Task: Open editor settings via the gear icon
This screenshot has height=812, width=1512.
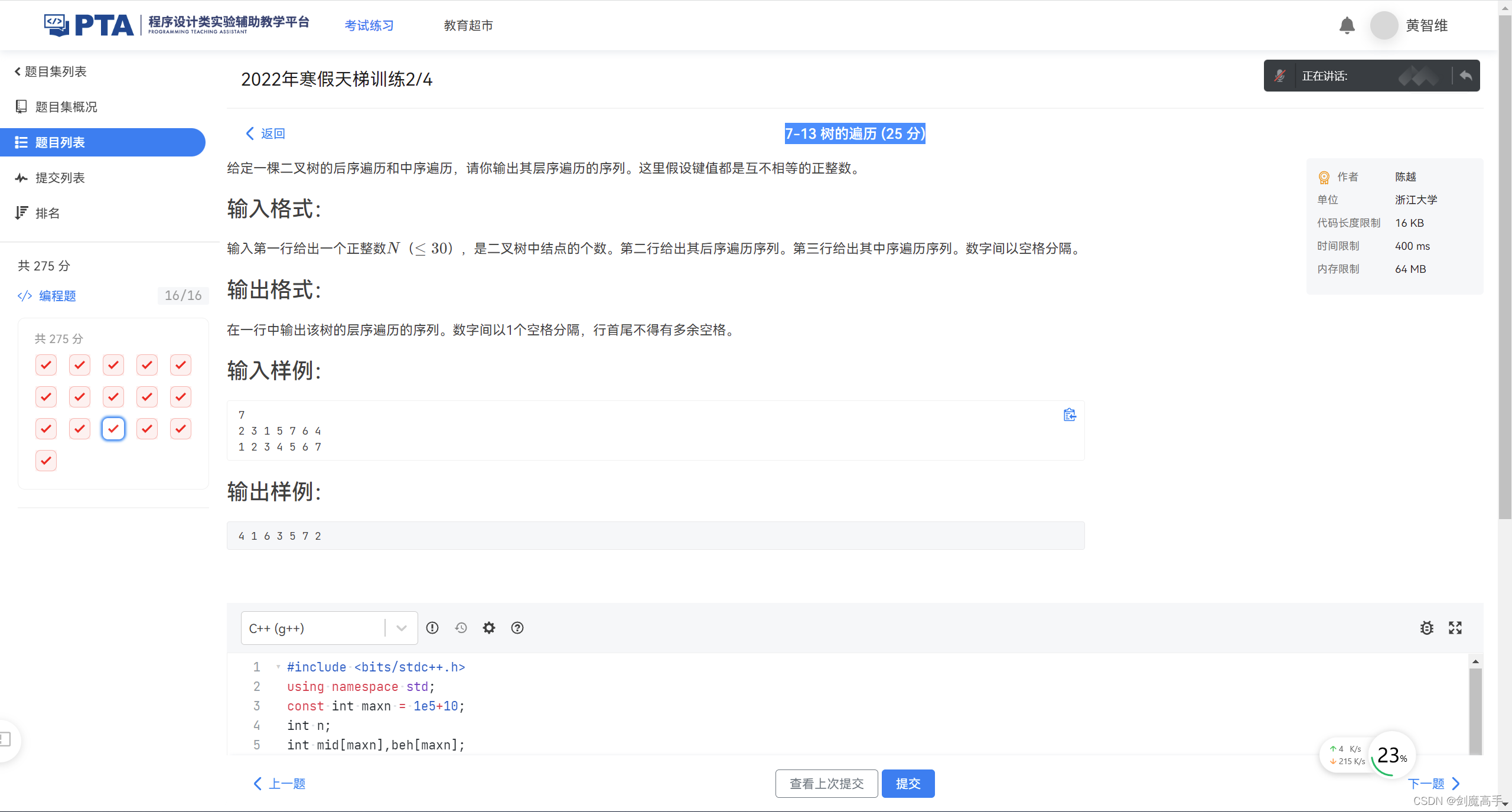Action: 489,628
